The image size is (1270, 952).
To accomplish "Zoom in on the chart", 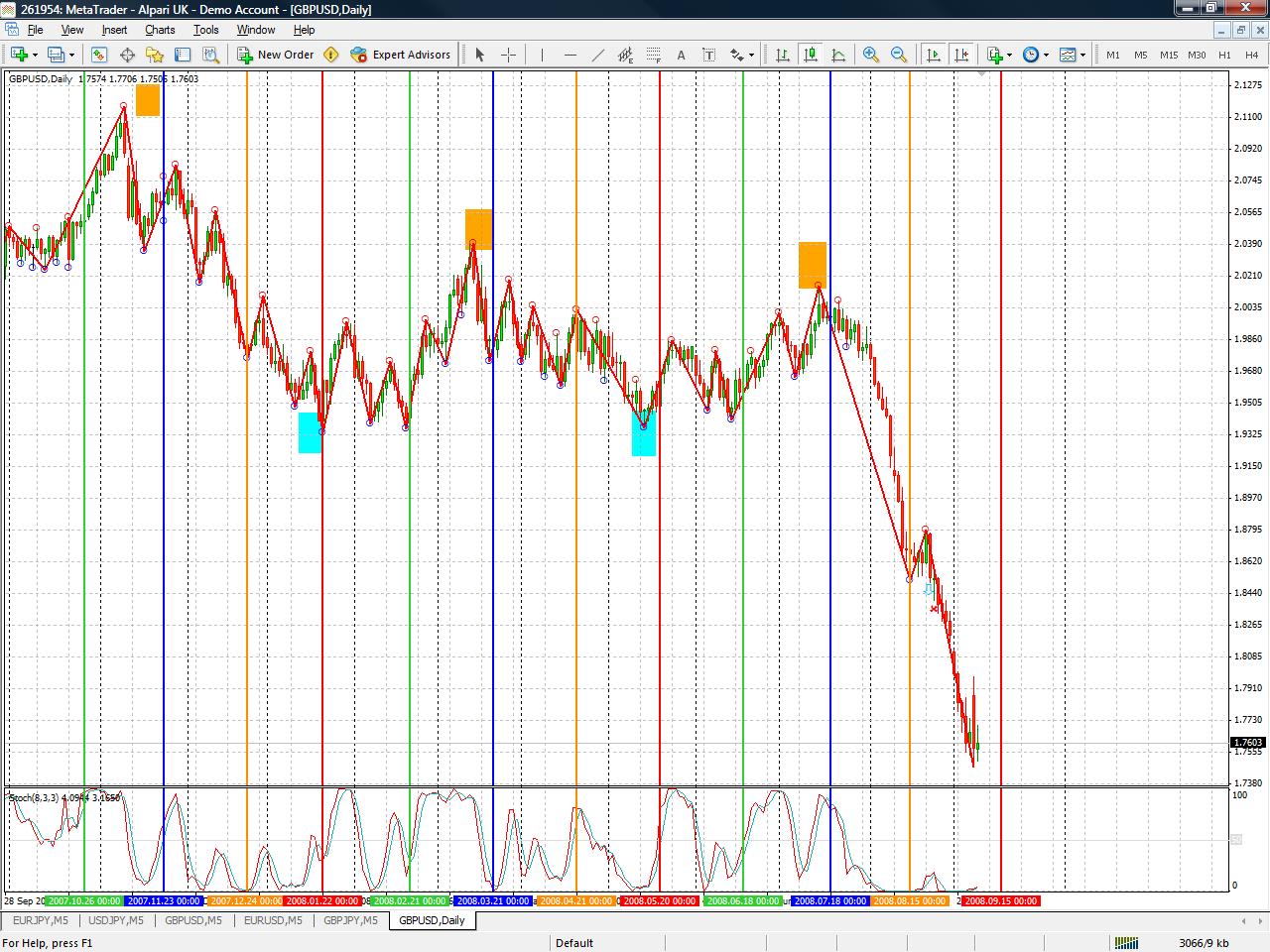I will pyautogui.click(x=871, y=55).
